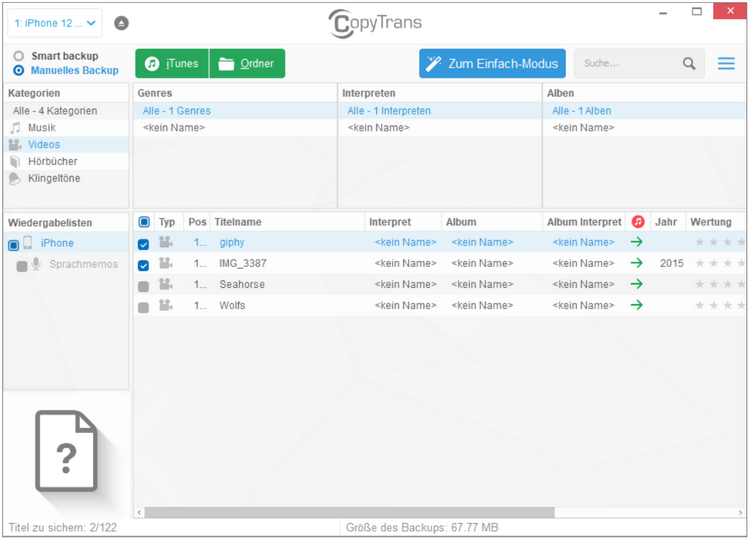Click the Klingeltöne bell icon
This screenshot has width=750, height=540.
coord(15,178)
